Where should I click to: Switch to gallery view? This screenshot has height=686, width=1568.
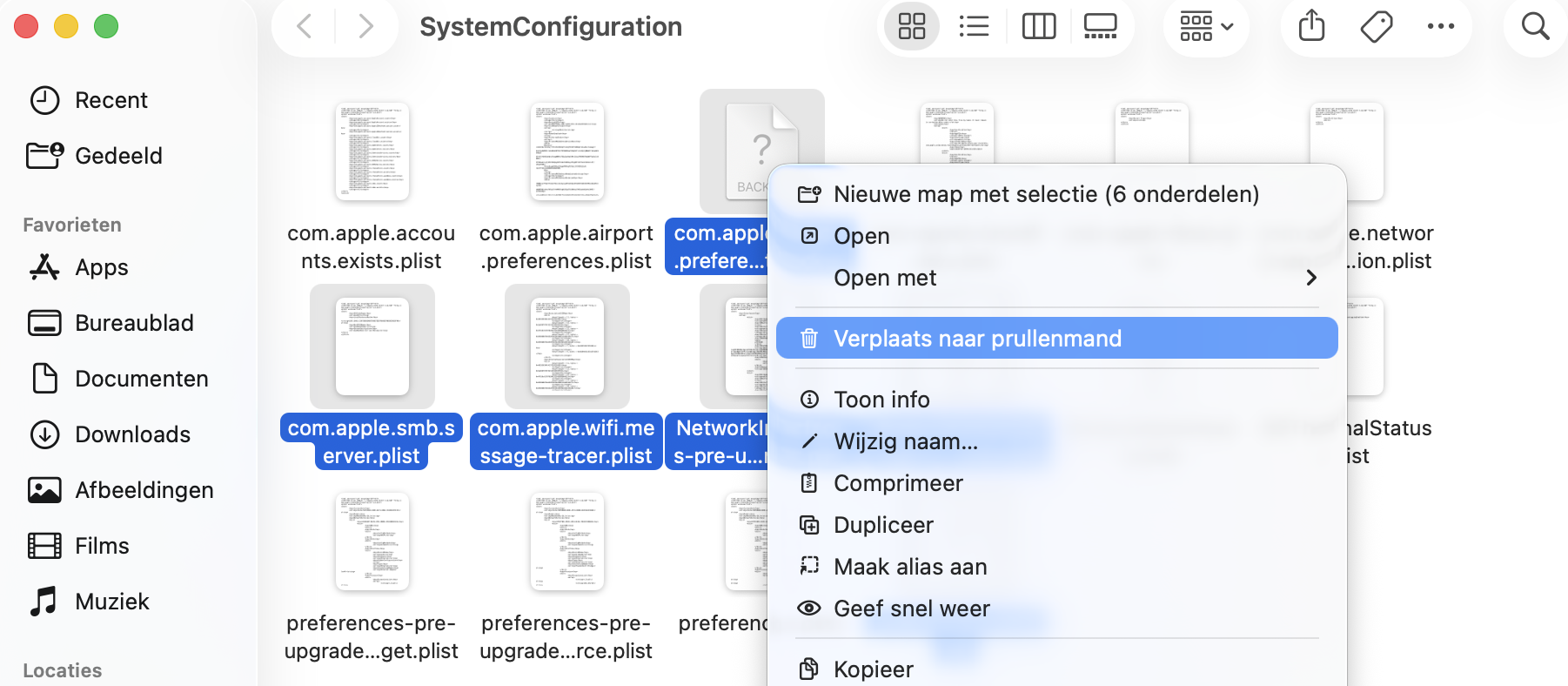1100,27
